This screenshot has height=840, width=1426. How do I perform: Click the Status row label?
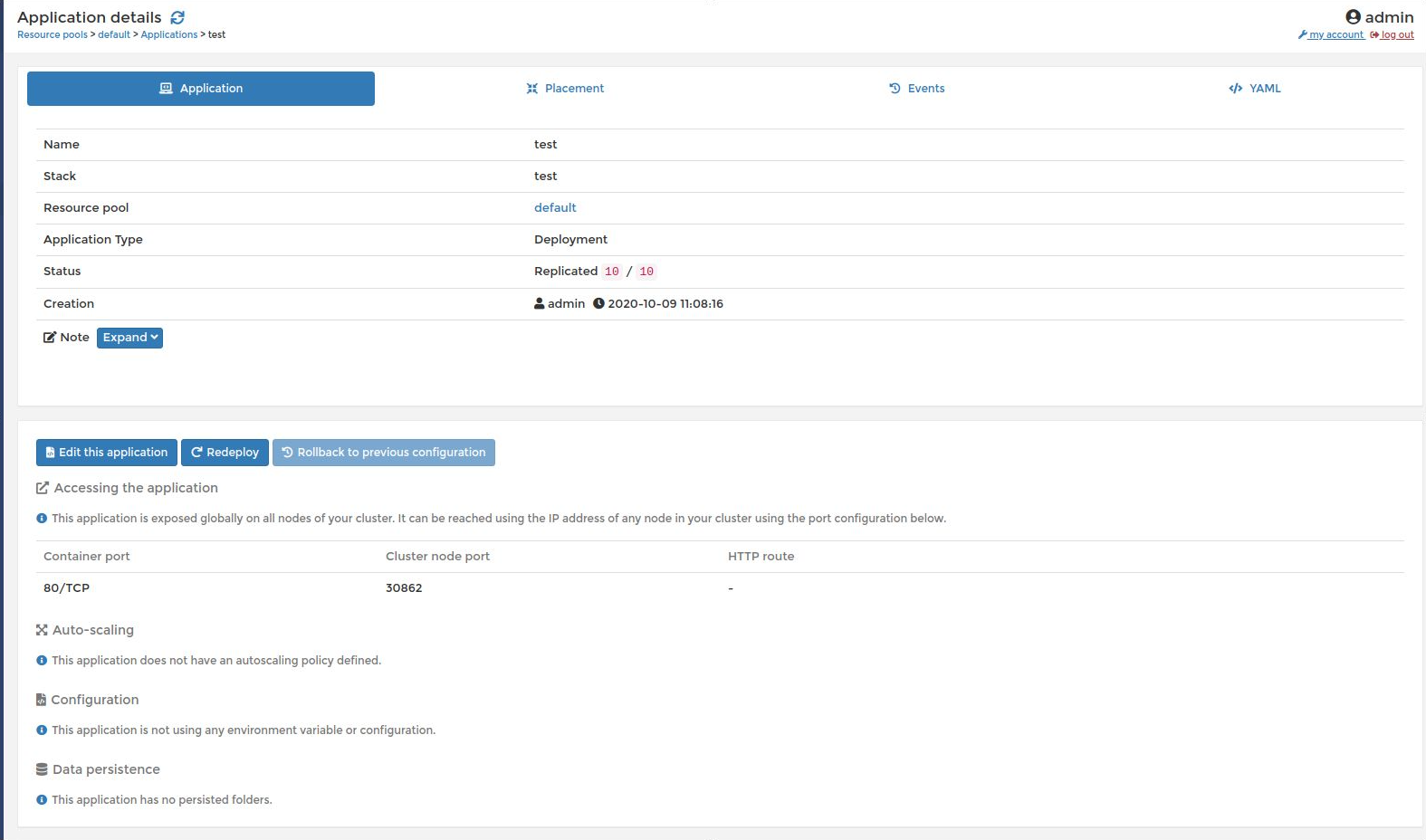(62, 272)
